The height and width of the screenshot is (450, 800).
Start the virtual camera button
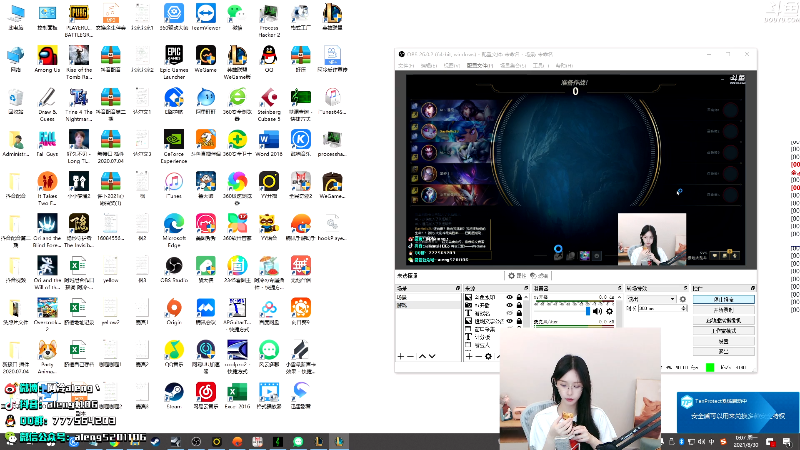pos(723,320)
